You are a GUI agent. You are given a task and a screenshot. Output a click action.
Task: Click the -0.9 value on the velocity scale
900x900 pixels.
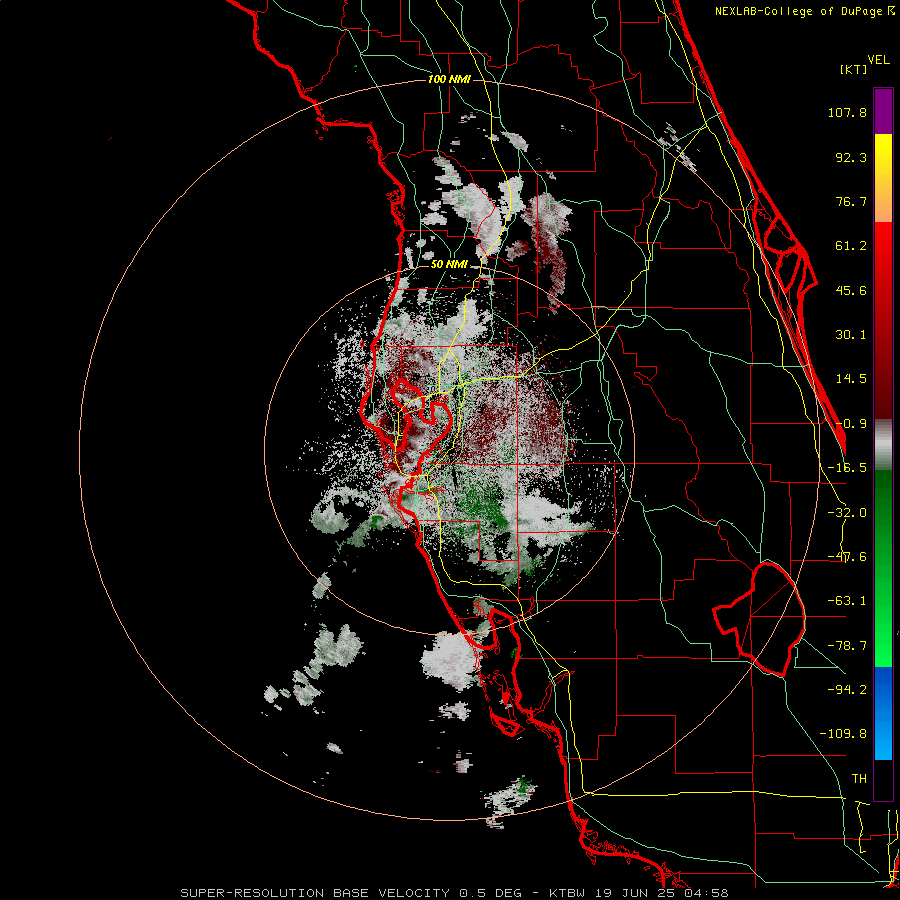point(851,424)
